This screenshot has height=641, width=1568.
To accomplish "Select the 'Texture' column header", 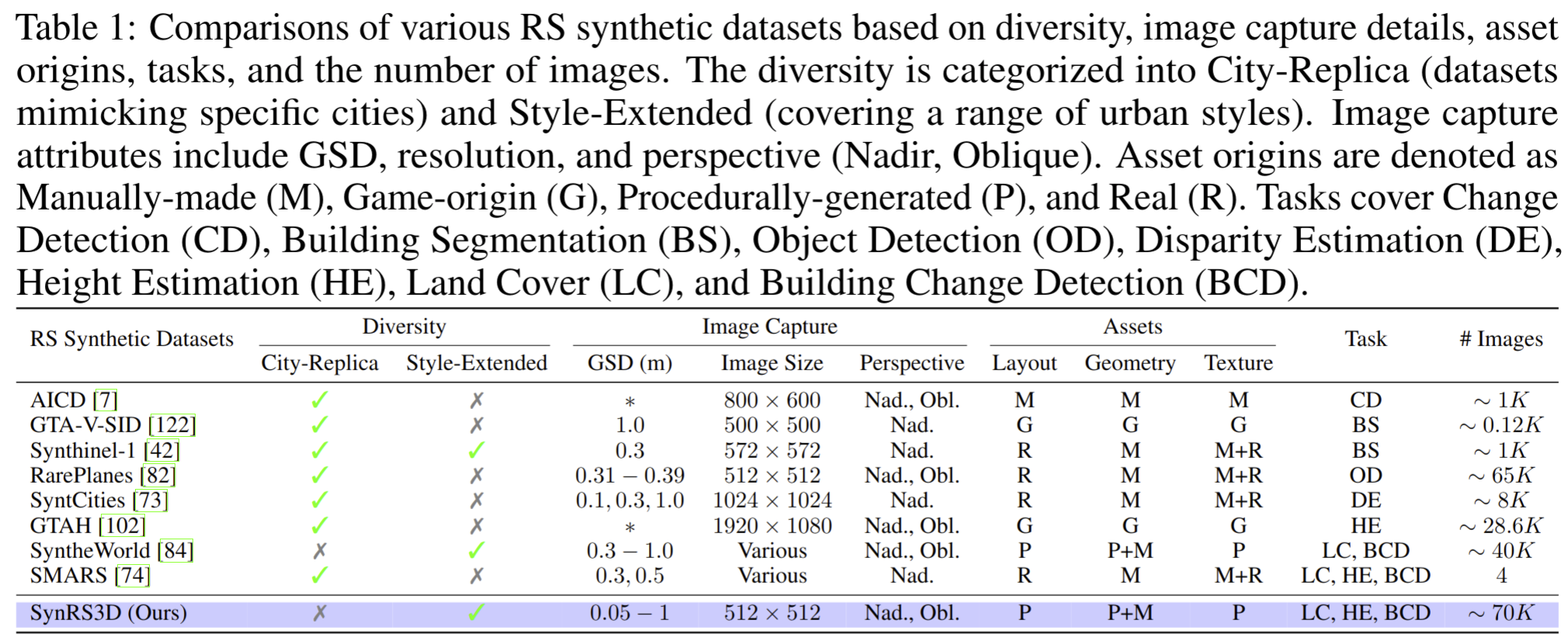I will point(1238,363).
